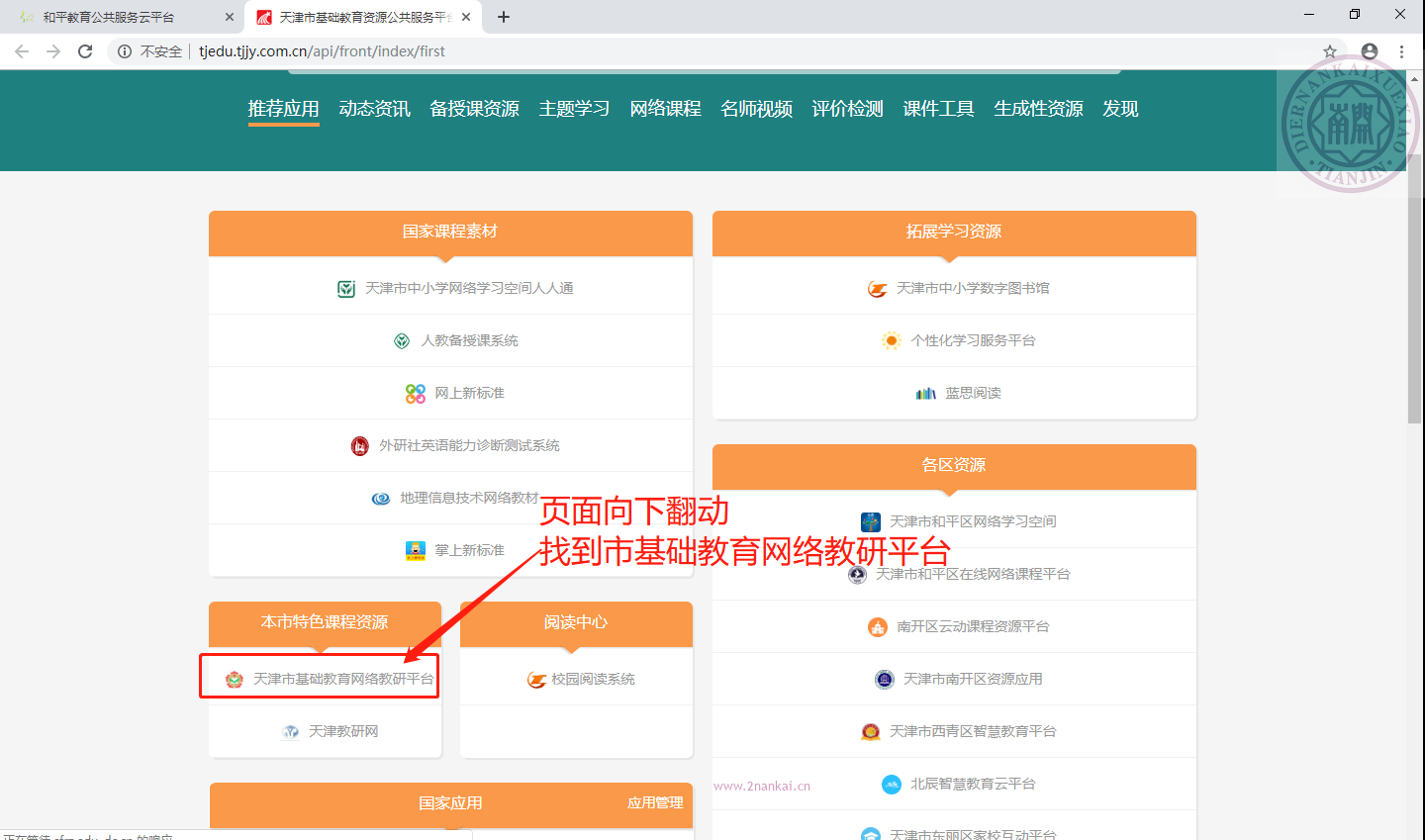Open 名师视频 in the navigation
Image resolution: width=1425 pixels, height=840 pixels.
[x=756, y=109]
